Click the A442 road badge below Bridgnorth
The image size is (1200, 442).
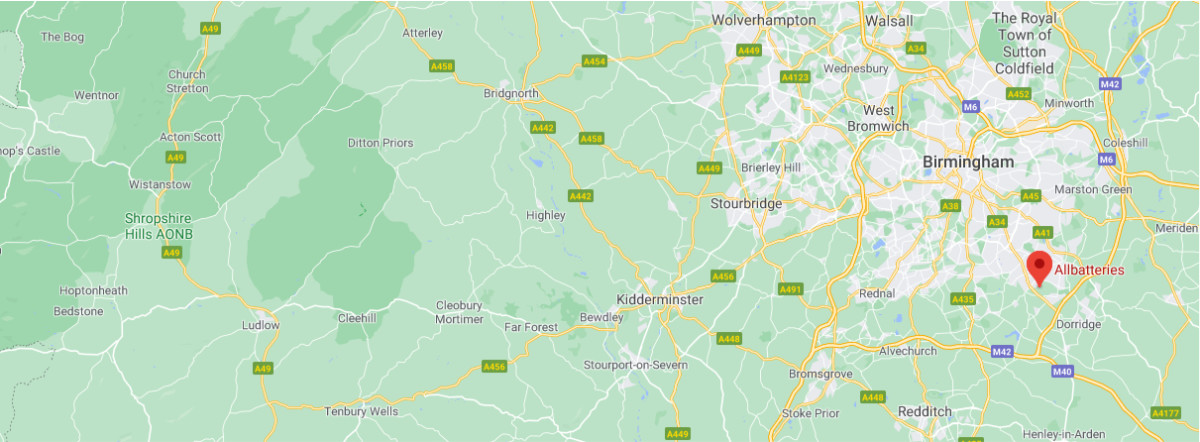(544, 127)
